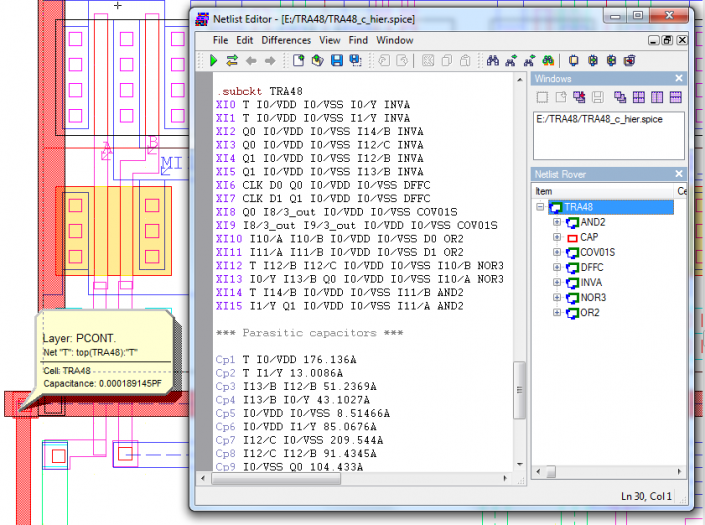This screenshot has height=525, width=705.
Task: Expand the DFFC tree node
Action: pos(557,268)
